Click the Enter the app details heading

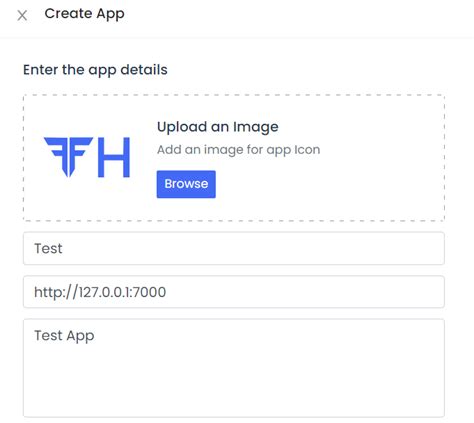(95, 70)
